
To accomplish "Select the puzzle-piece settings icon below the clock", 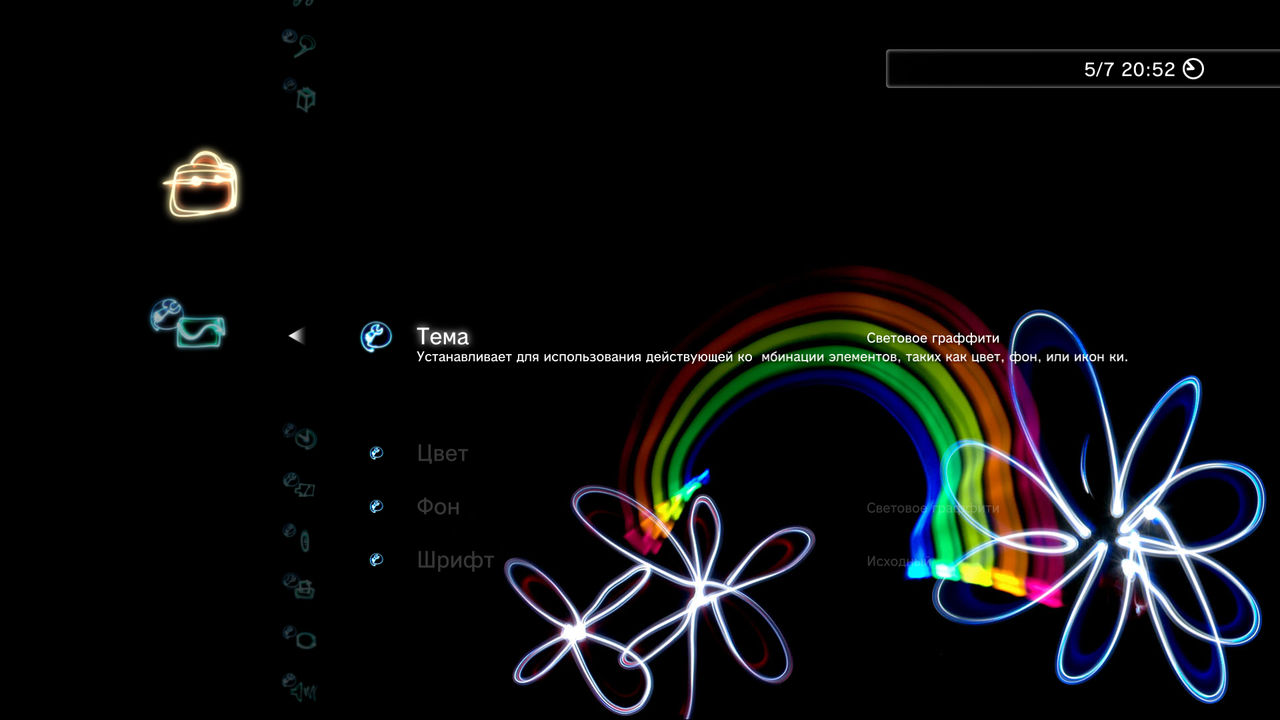I will click(299, 486).
